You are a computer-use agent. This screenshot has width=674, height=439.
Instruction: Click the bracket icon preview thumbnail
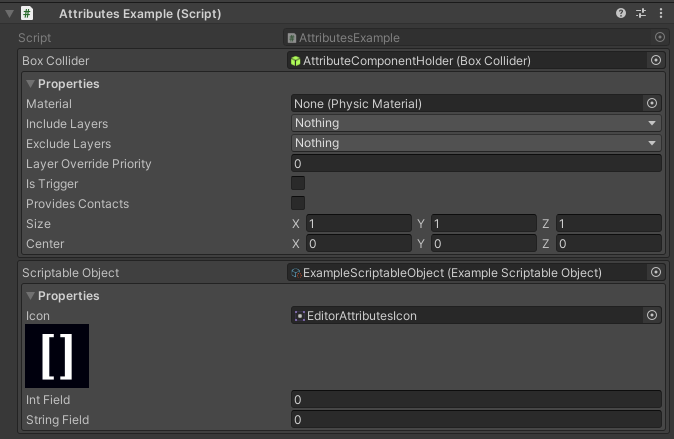tap(57, 356)
